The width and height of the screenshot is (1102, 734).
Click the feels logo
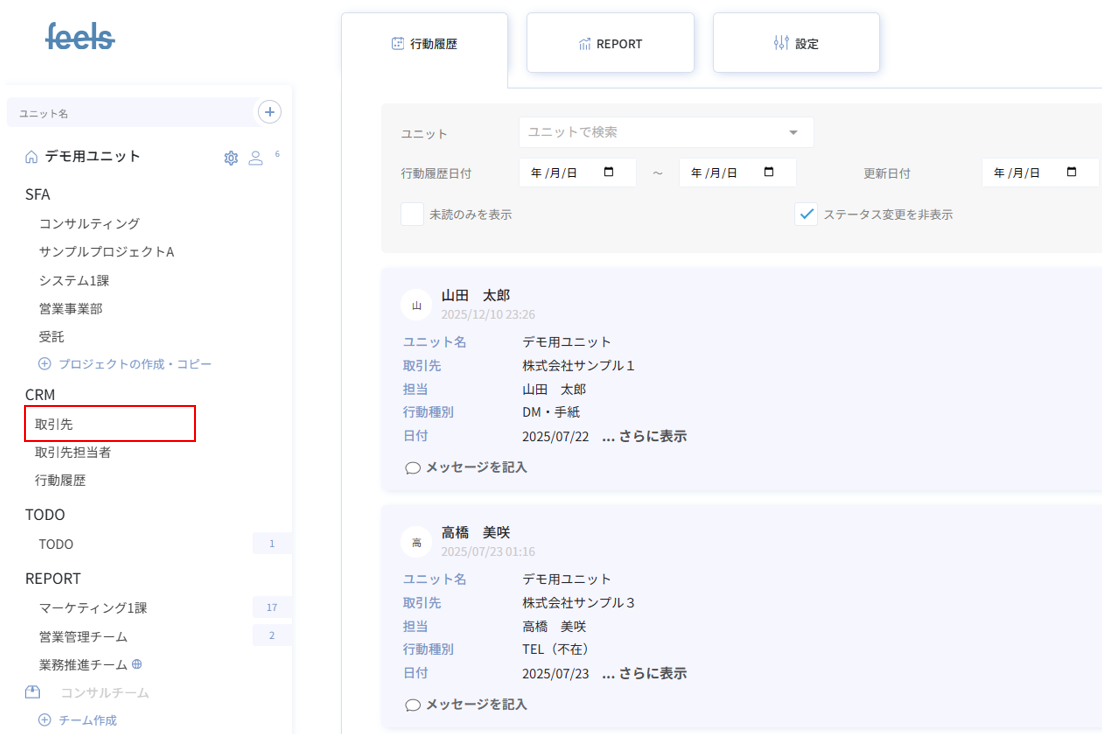tap(80, 37)
